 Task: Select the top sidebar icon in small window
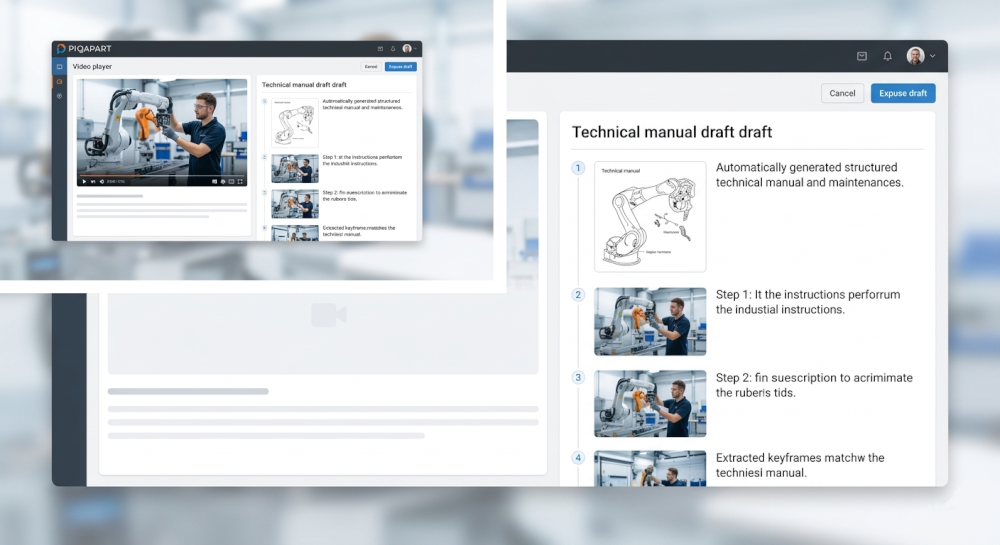pyautogui.click(x=59, y=67)
